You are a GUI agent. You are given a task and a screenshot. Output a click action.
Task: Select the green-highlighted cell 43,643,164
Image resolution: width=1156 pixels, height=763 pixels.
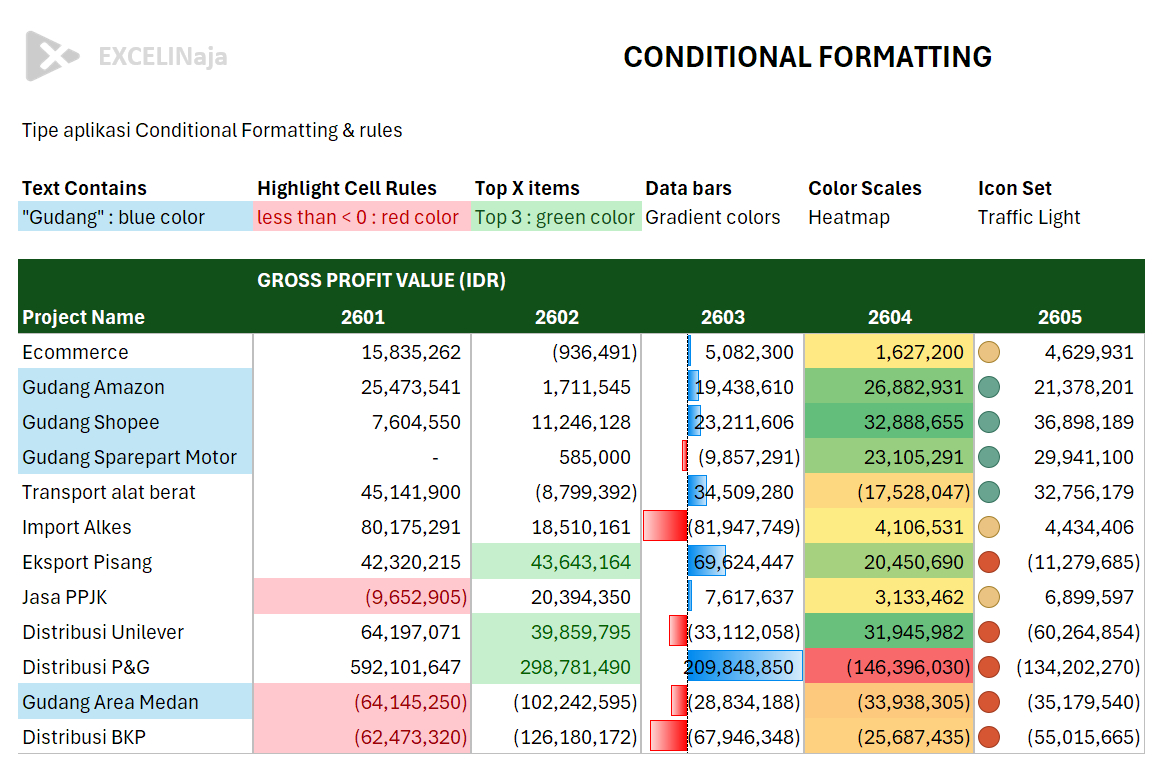click(557, 562)
